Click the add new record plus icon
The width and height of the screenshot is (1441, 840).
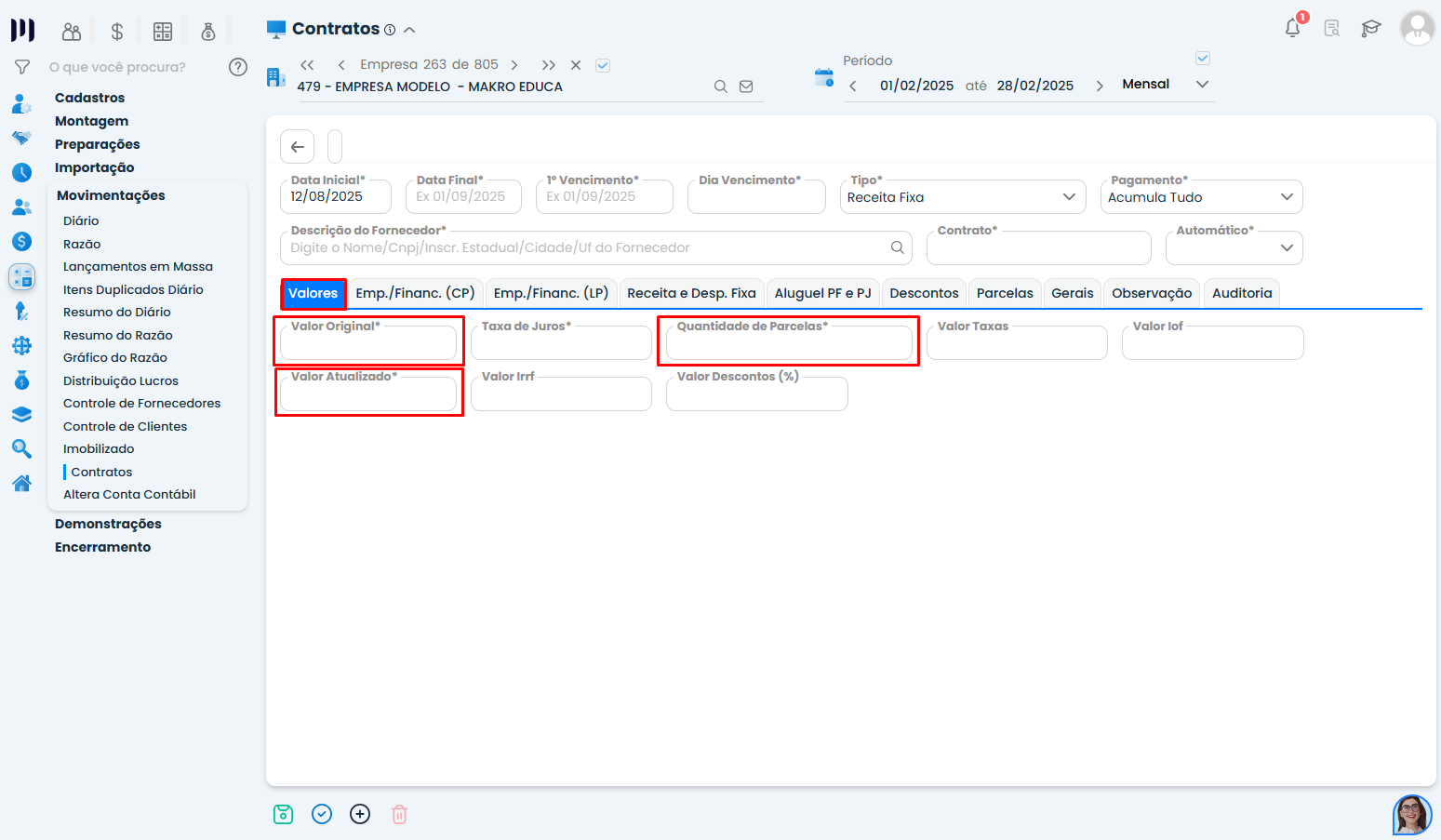pyautogui.click(x=360, y=814)
